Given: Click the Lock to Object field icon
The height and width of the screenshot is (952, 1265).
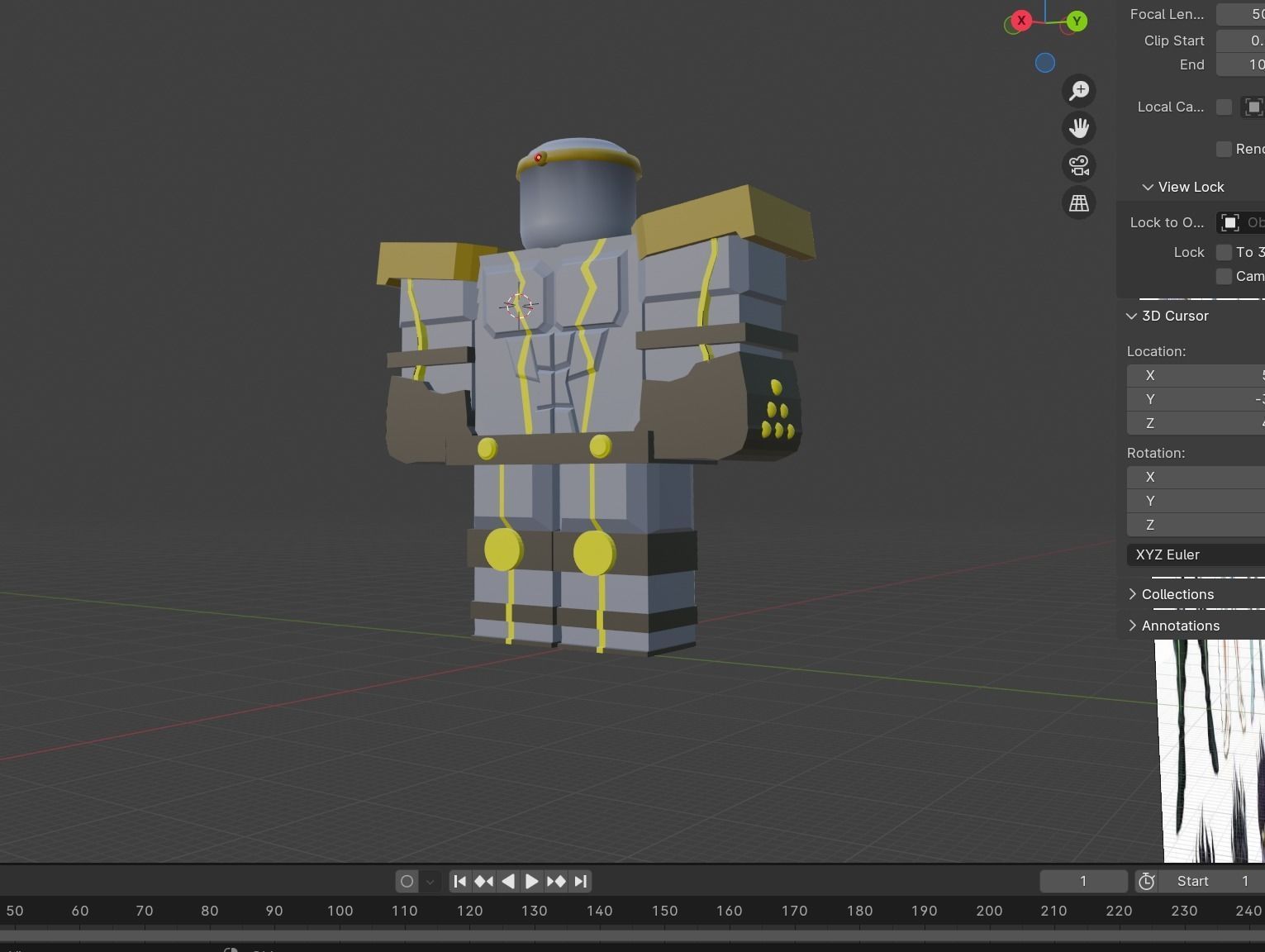Looking at the screenshot, I should [1230, 222].
